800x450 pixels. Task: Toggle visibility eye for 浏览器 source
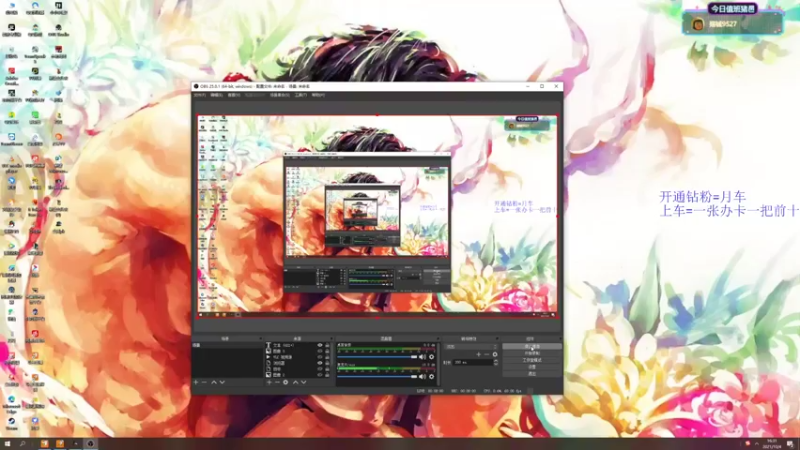320,363
